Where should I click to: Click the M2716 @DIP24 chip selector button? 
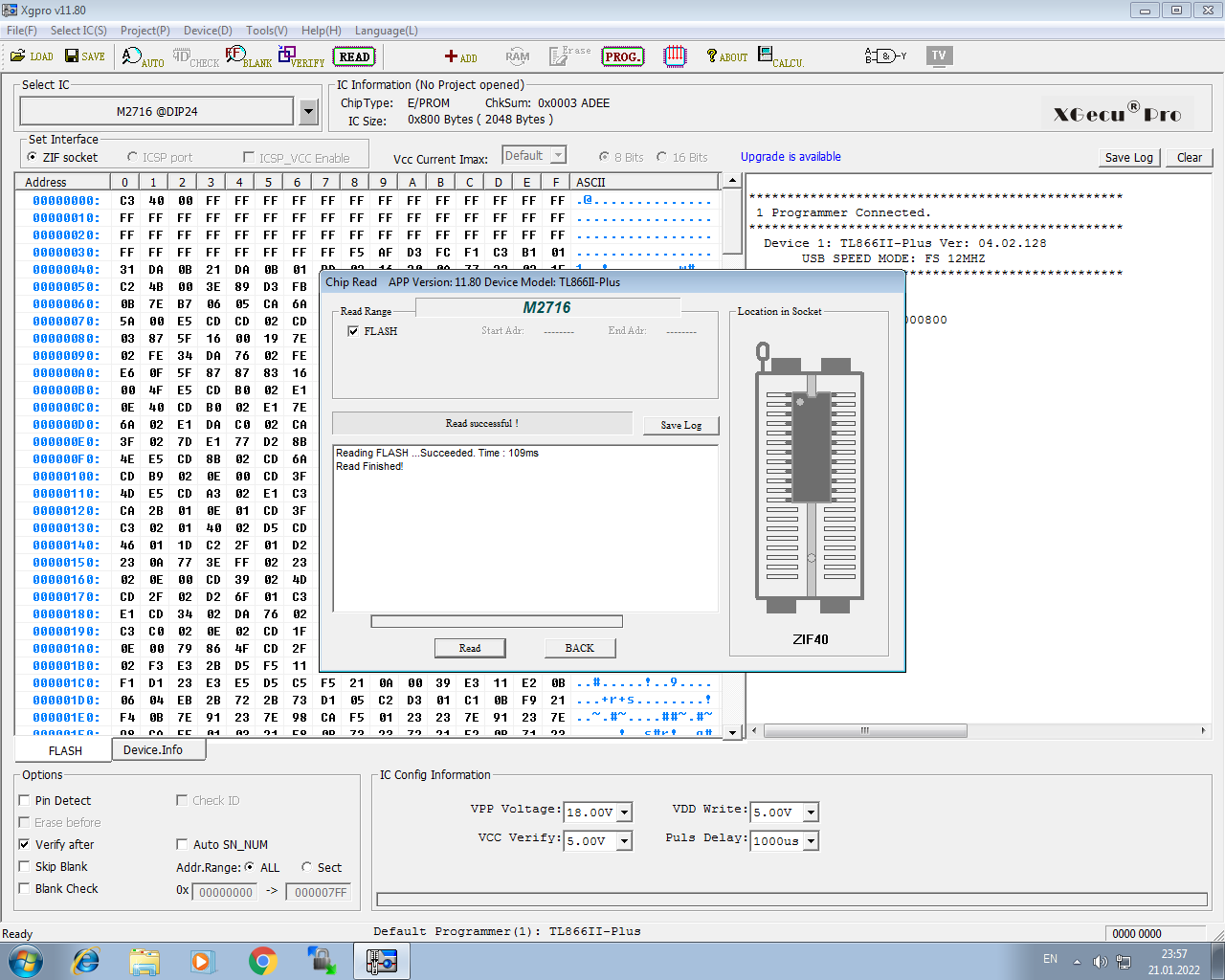(x=157, y=112)
